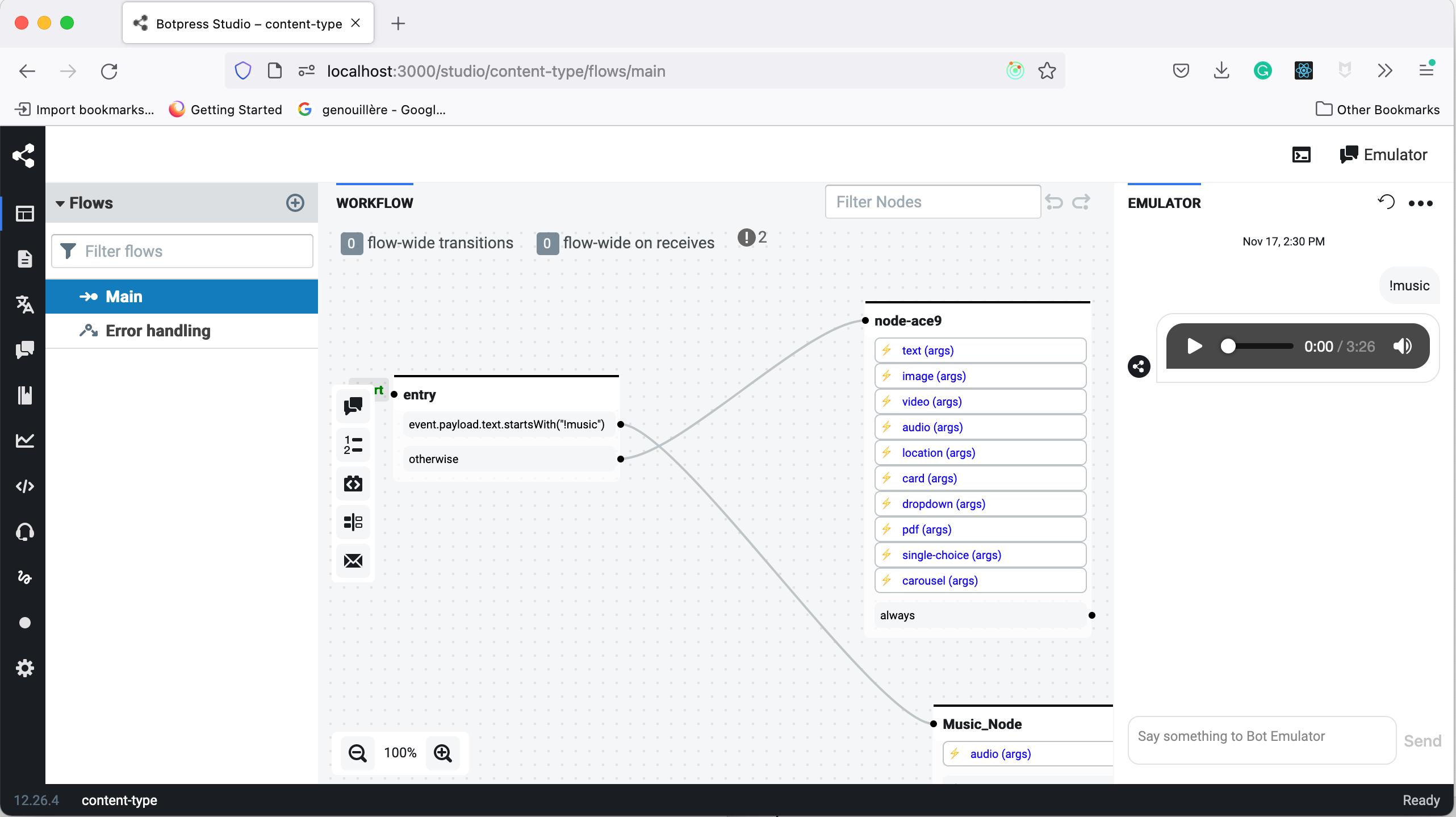Play the audio message in emulator
1456x817 pixels.
pos(1194,347)
